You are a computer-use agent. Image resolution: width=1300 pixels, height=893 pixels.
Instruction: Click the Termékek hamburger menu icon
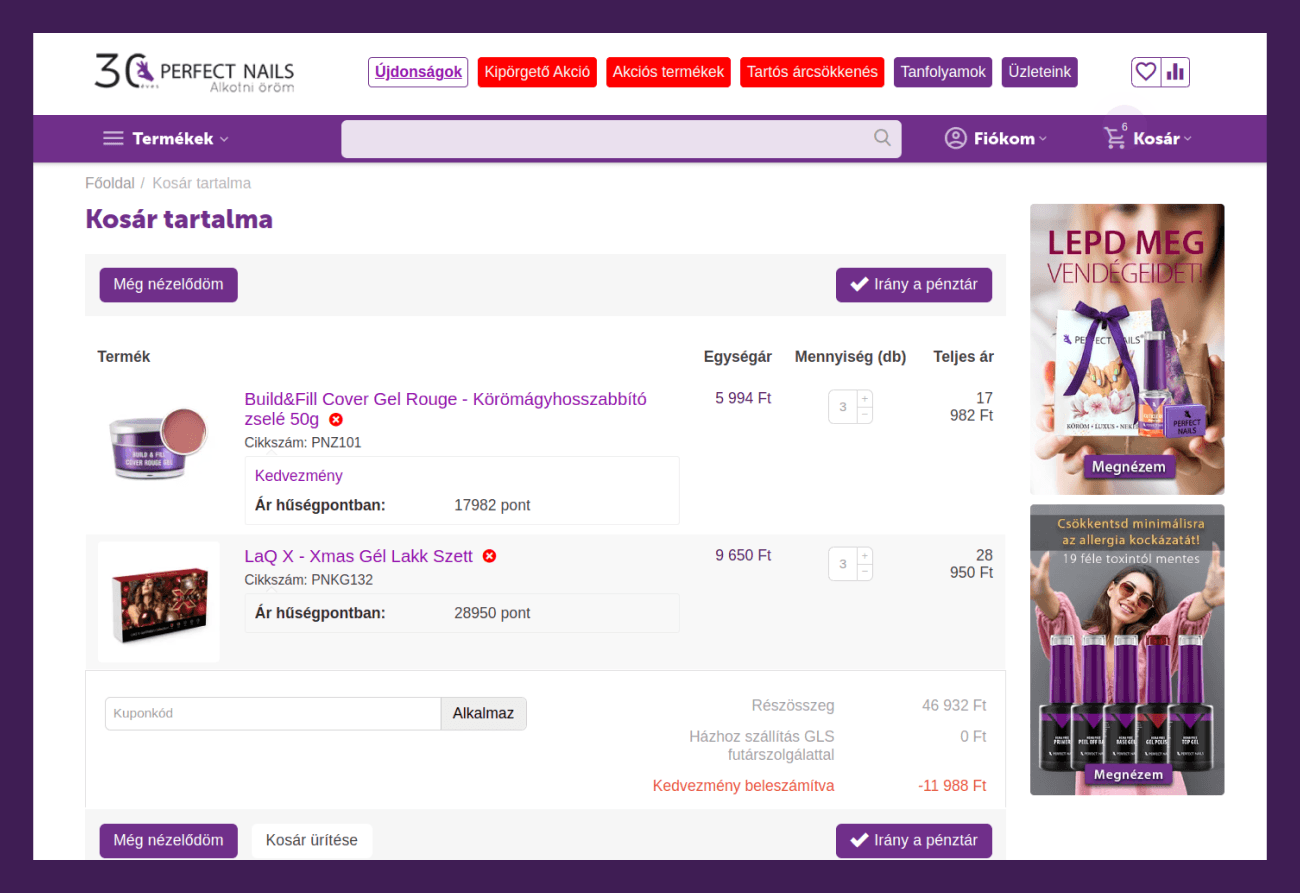point(114,139)
